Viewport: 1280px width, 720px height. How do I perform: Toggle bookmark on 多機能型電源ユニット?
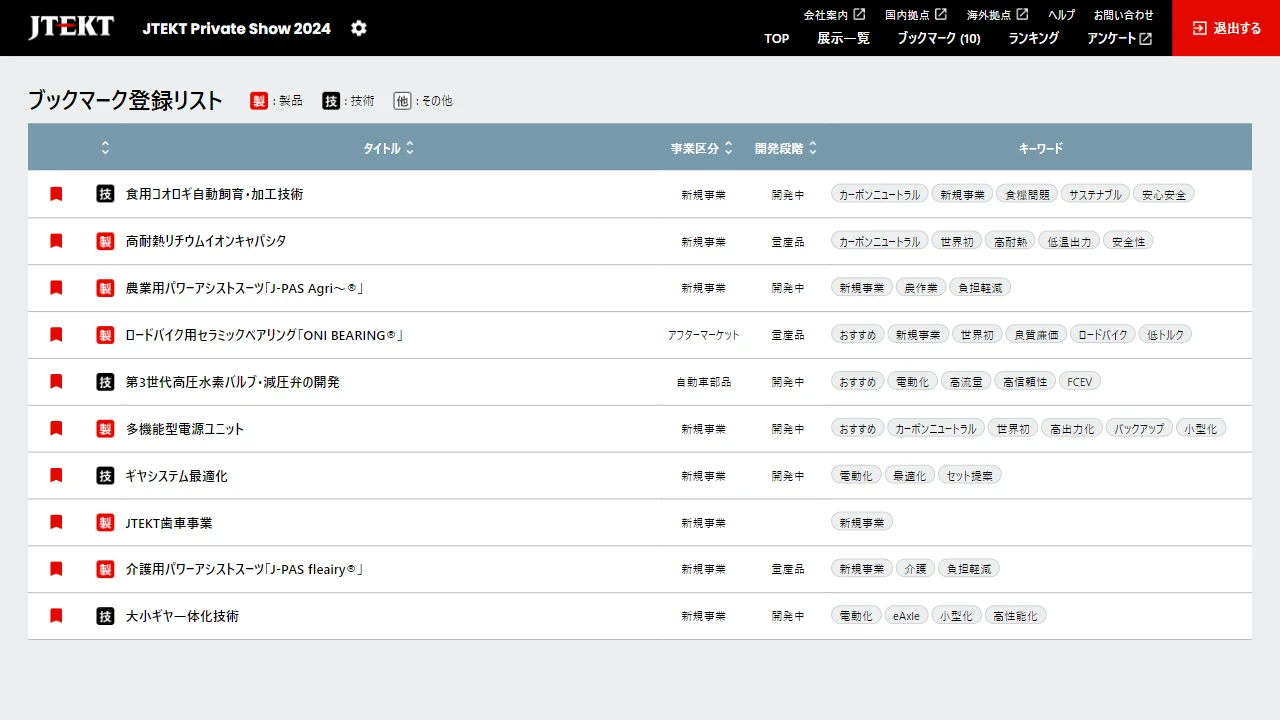tap(56, 429)
